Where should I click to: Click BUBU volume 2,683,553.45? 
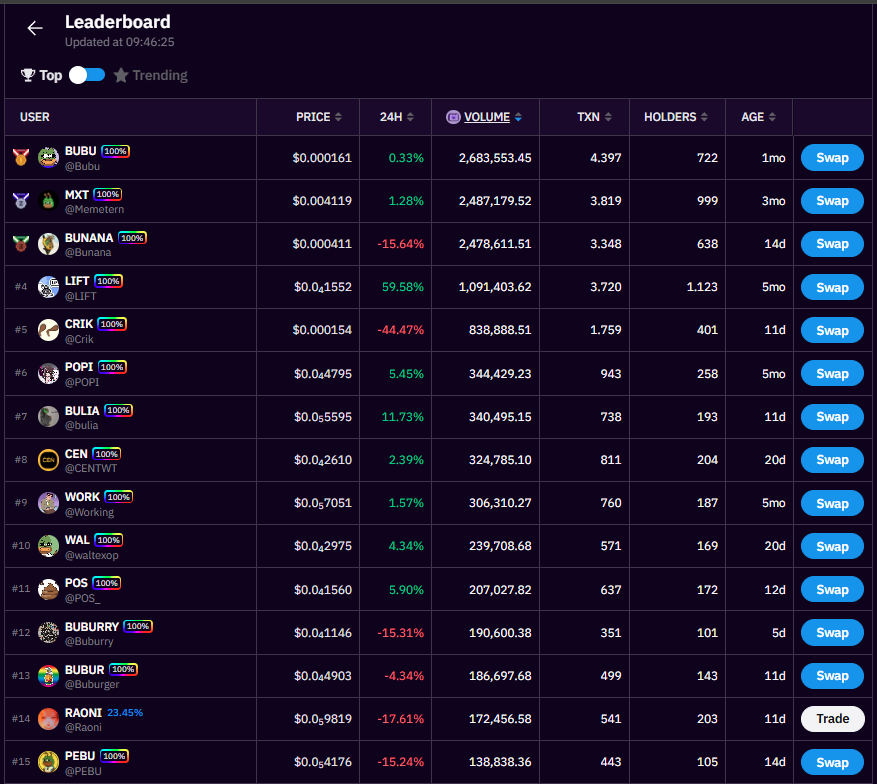tap(495, 158)
